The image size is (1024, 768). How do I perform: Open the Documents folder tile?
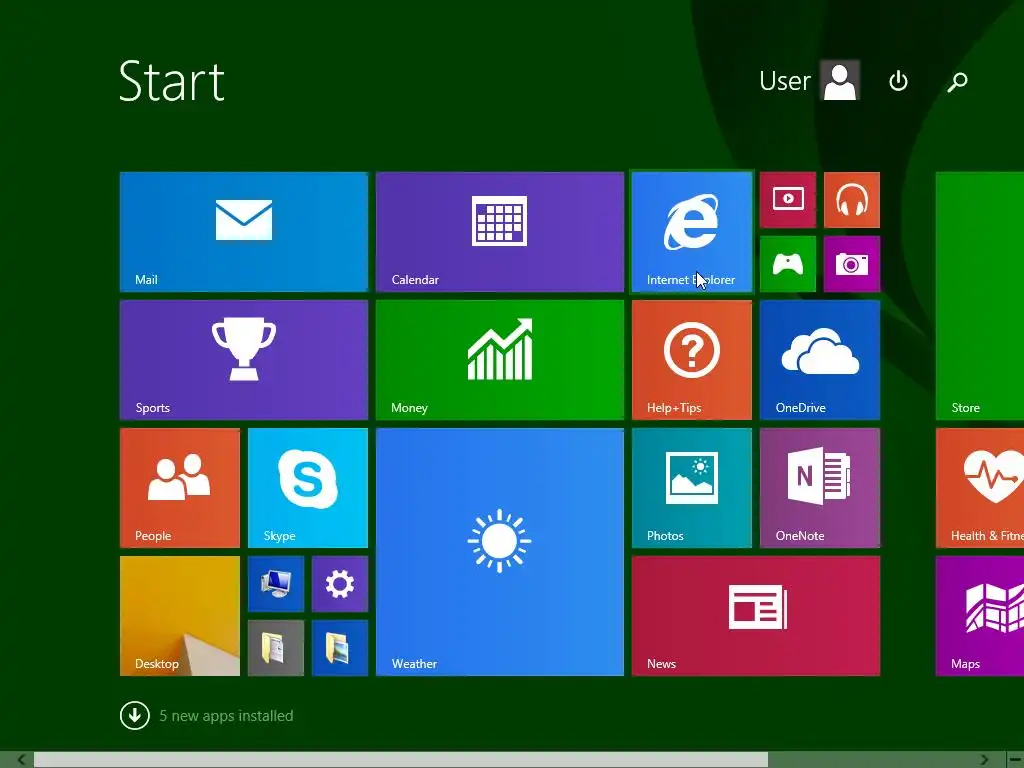point(276,648)
